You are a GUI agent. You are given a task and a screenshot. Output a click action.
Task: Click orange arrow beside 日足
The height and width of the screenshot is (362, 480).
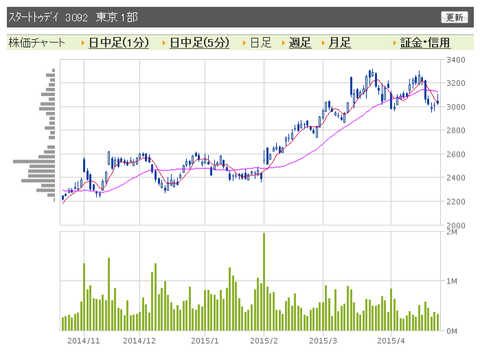coord(244,43)
